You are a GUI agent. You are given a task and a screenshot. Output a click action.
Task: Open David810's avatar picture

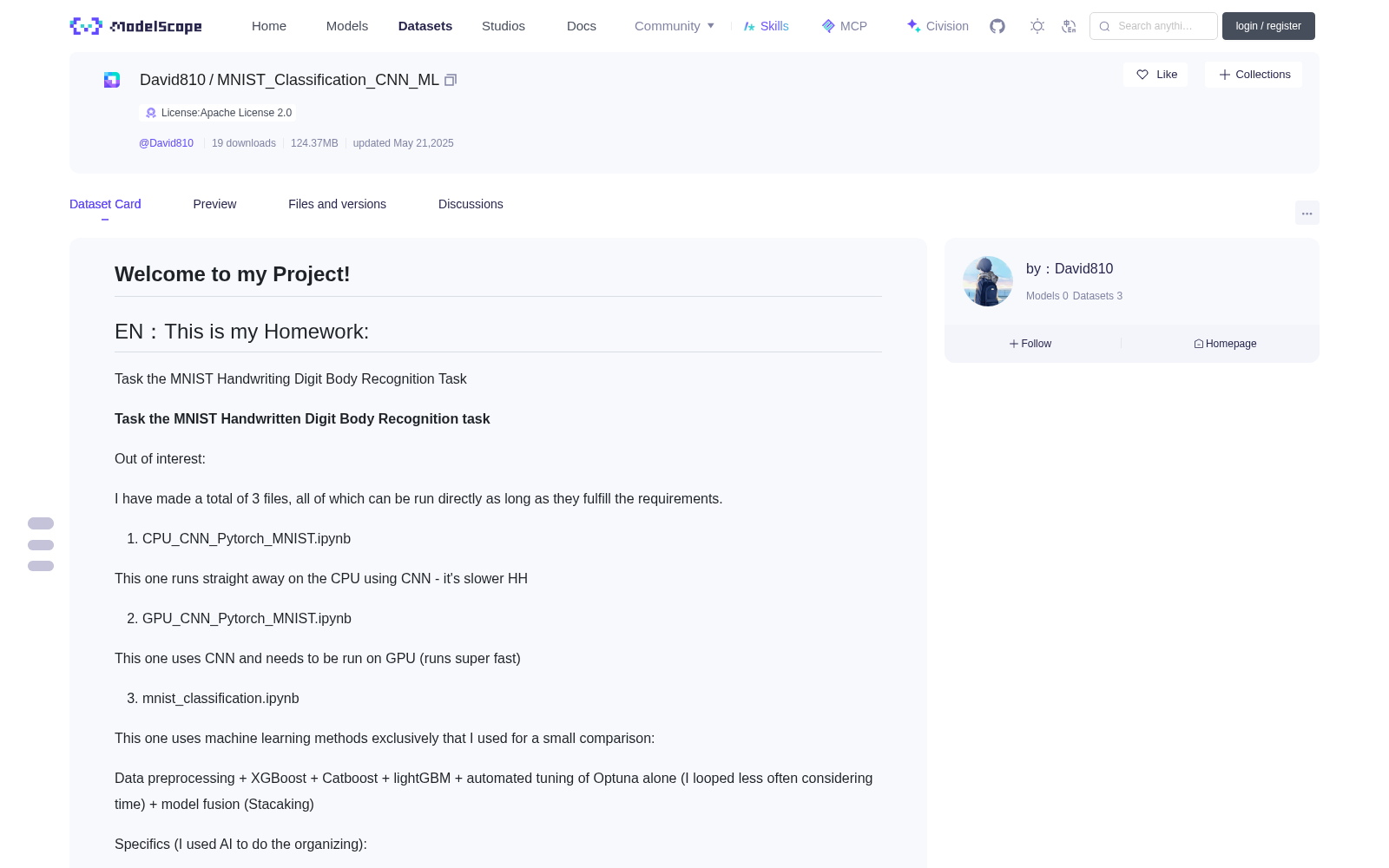[x=988, y=281]
